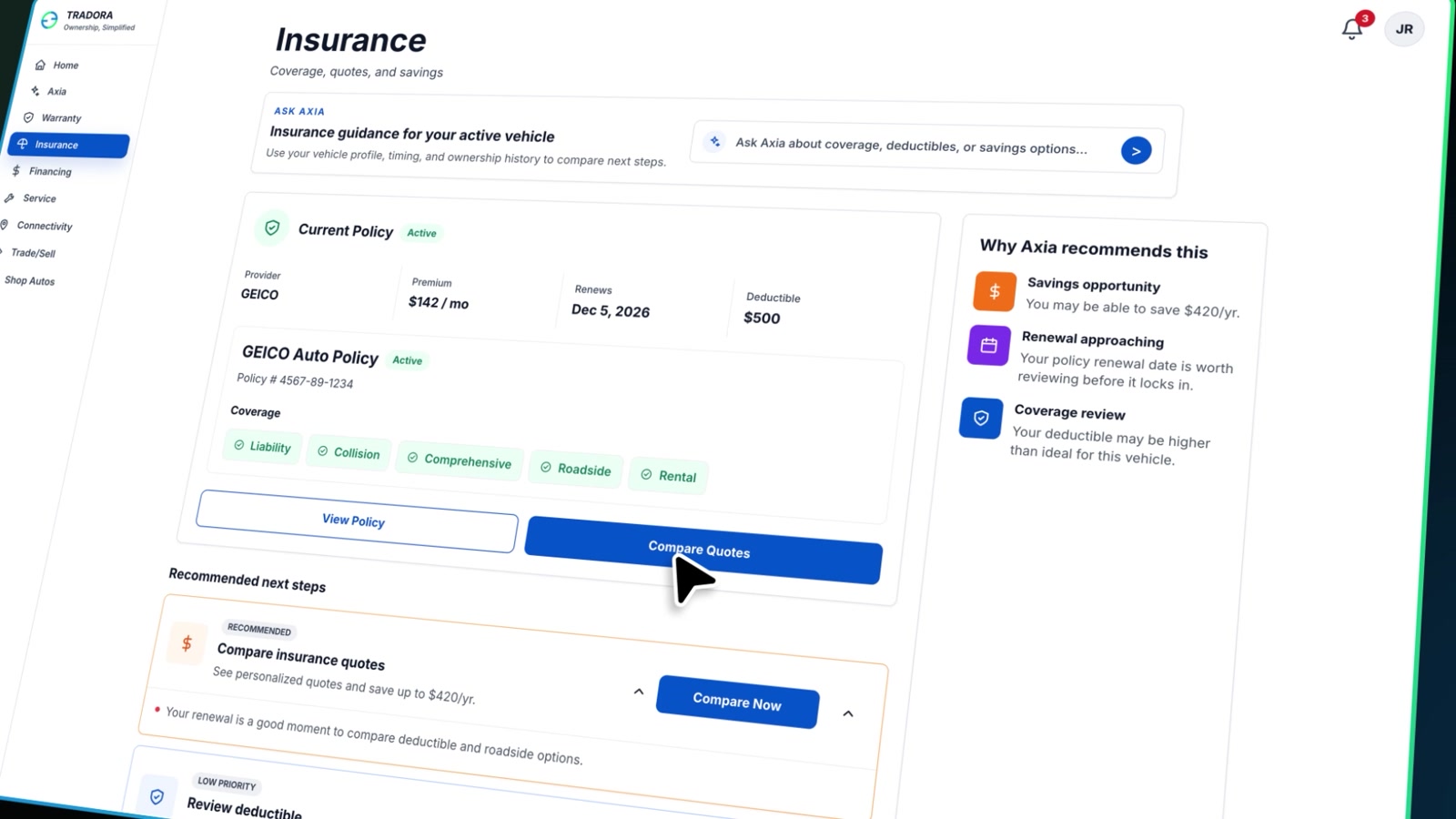
Task: Click the Current Policy green shield icon
Action: (x=272, y=227)
